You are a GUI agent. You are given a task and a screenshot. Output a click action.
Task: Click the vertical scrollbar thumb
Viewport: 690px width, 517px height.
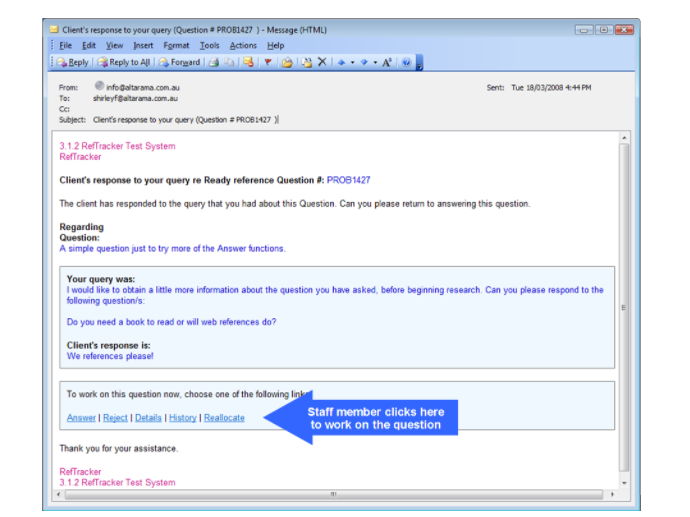point(624,308)
